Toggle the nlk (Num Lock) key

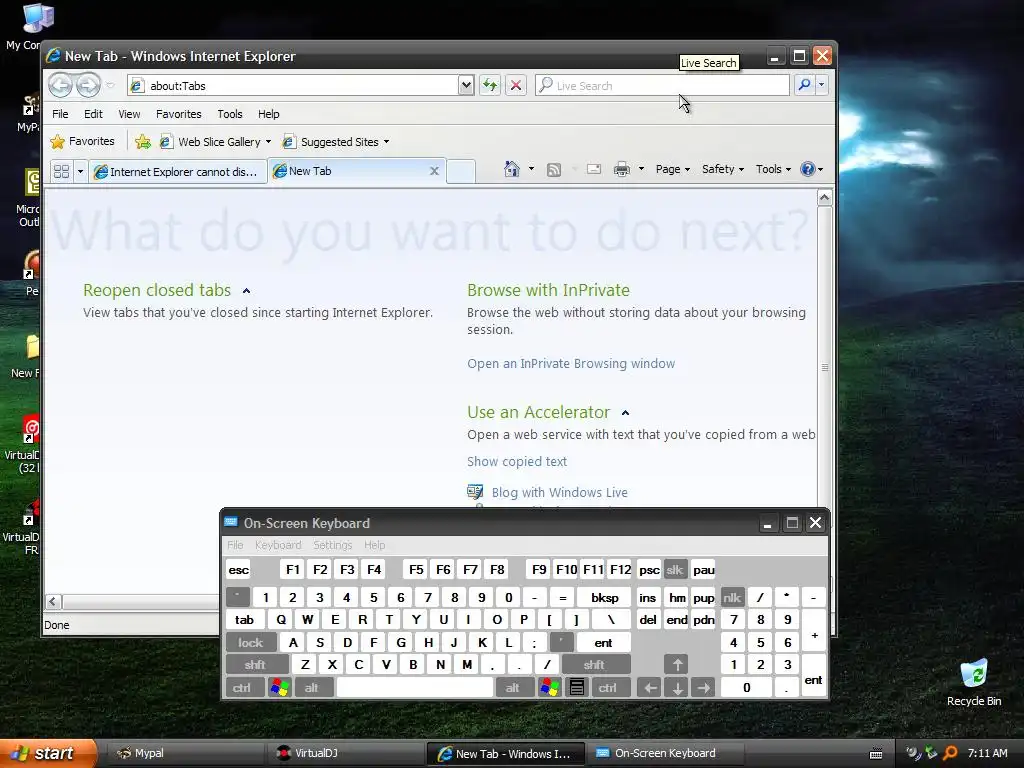(731, 598)
